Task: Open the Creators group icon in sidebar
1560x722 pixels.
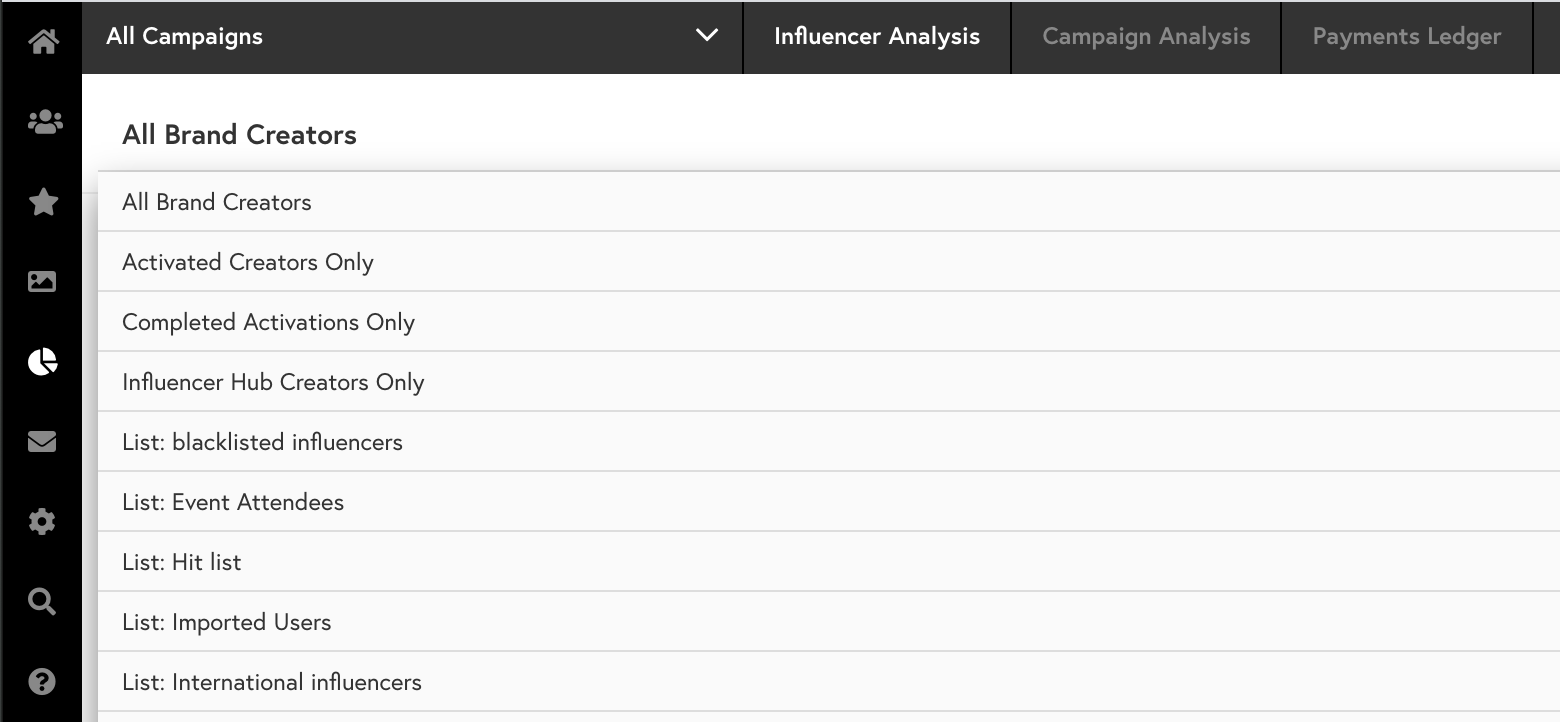Action: (44, 122)
